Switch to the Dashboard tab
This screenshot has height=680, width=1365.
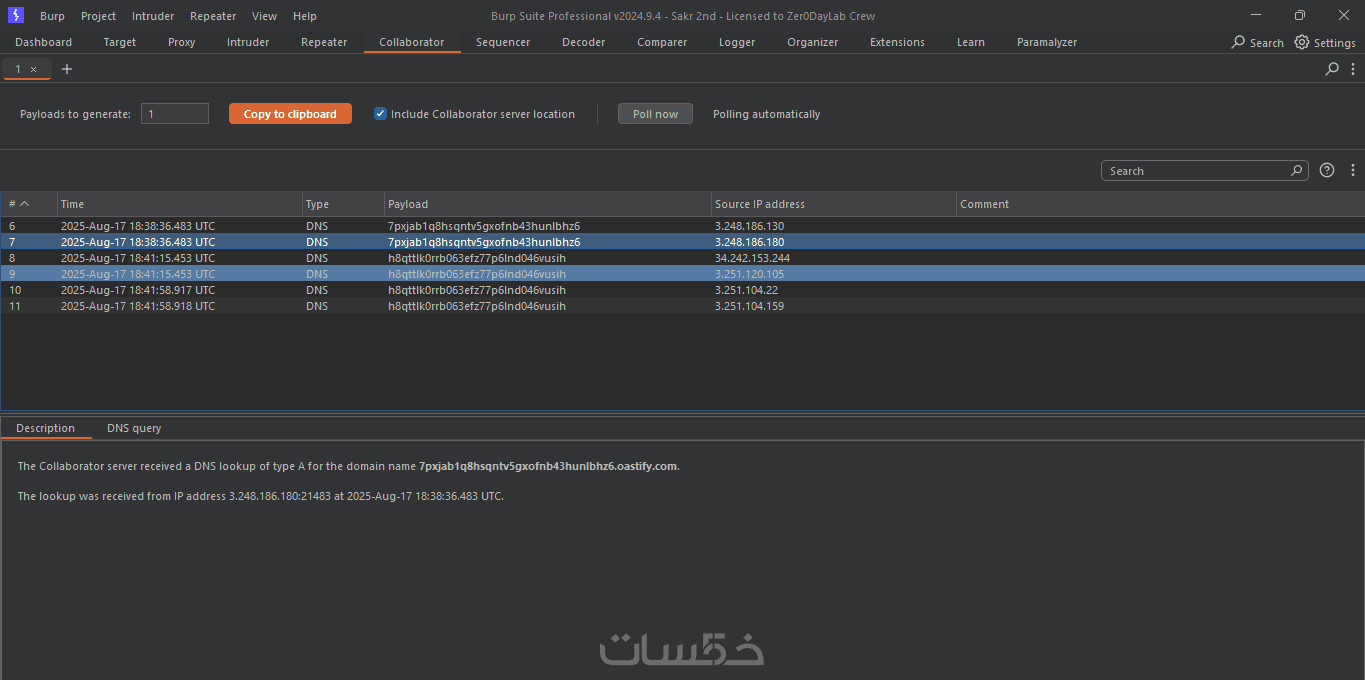[43, 42]
